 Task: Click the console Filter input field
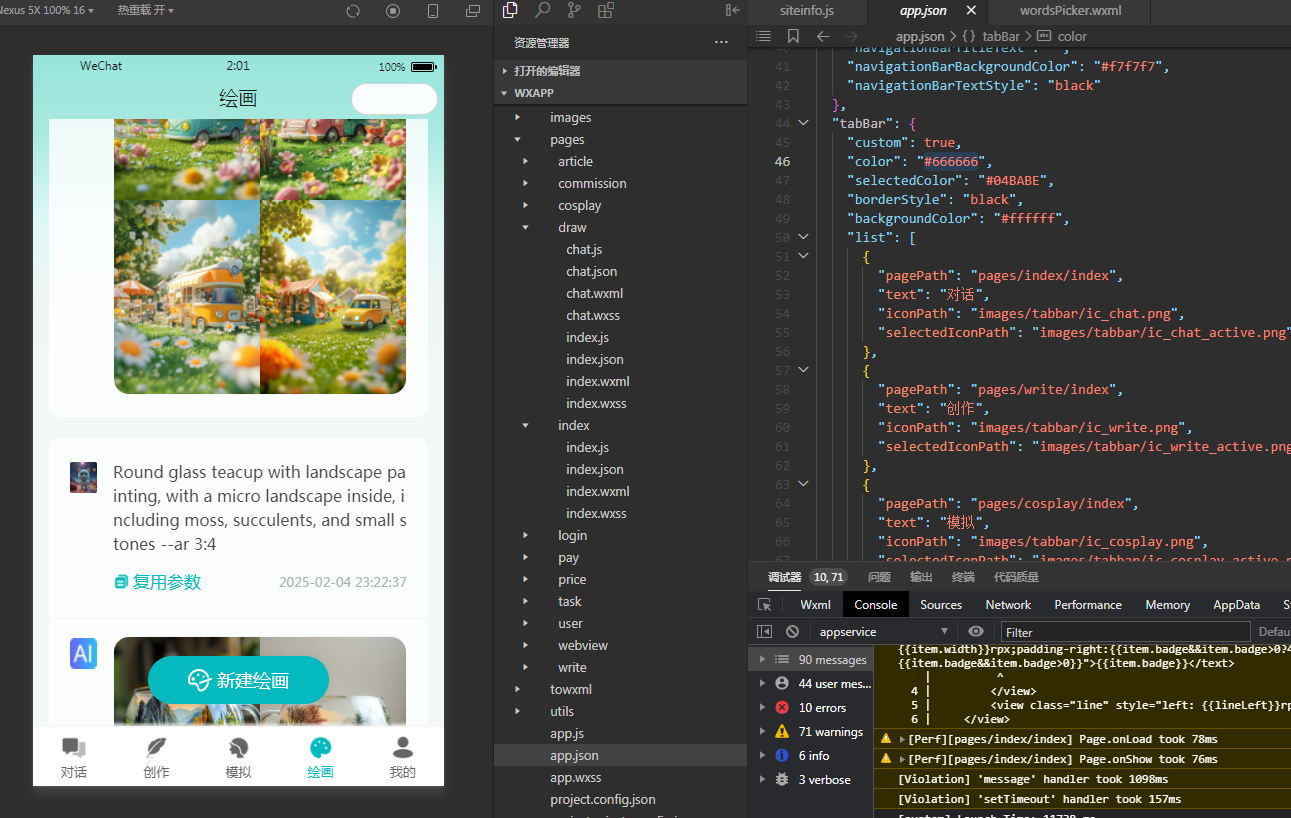tap(1126, 632)
